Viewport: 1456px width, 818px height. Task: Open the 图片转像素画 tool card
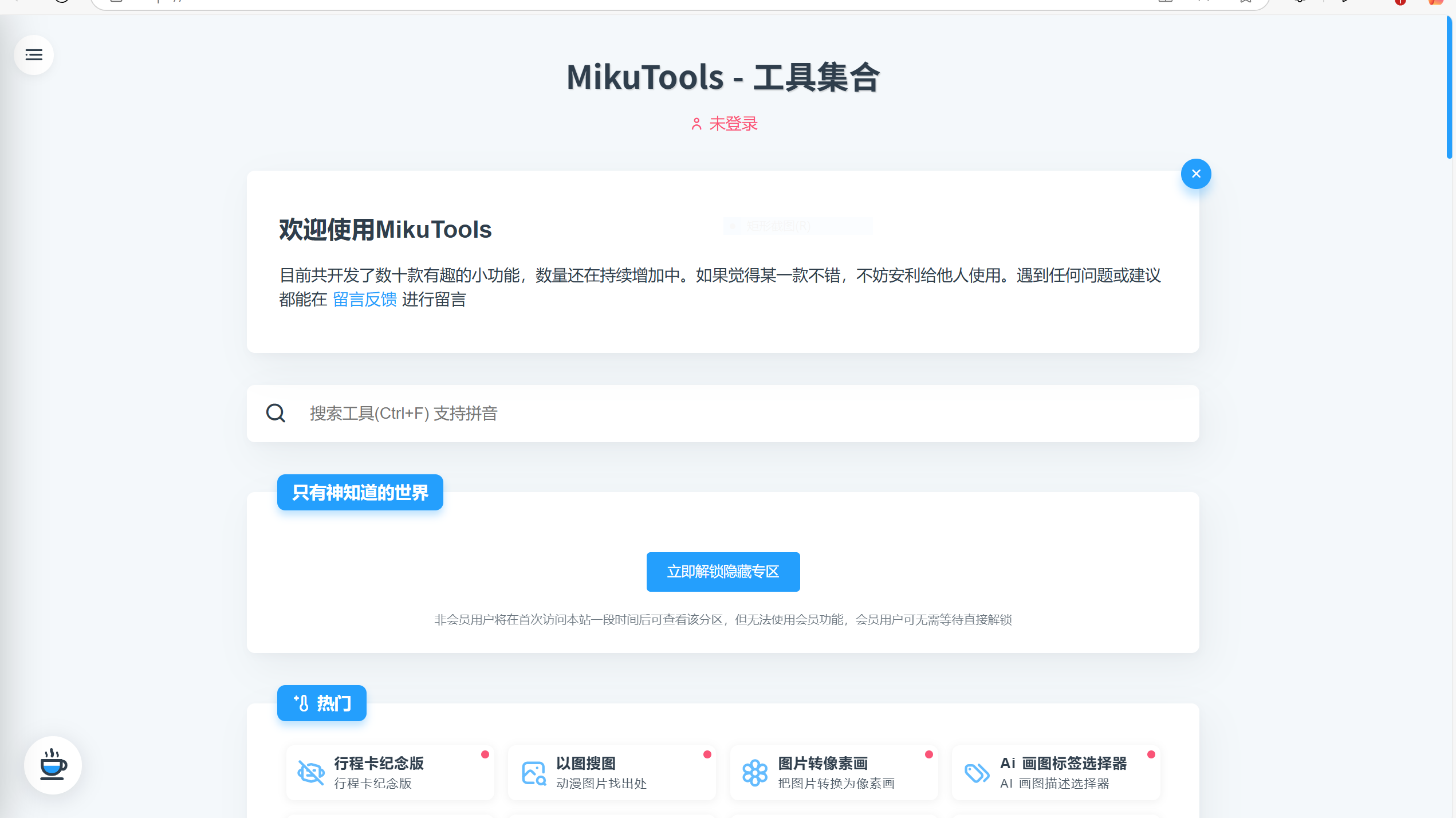[x=834, y=772]
